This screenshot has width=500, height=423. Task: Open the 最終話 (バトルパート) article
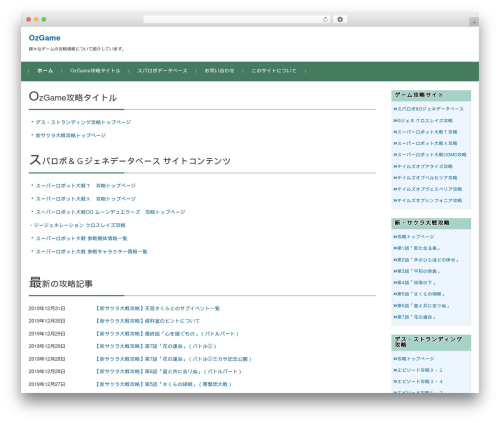click(x=167, y=334)
